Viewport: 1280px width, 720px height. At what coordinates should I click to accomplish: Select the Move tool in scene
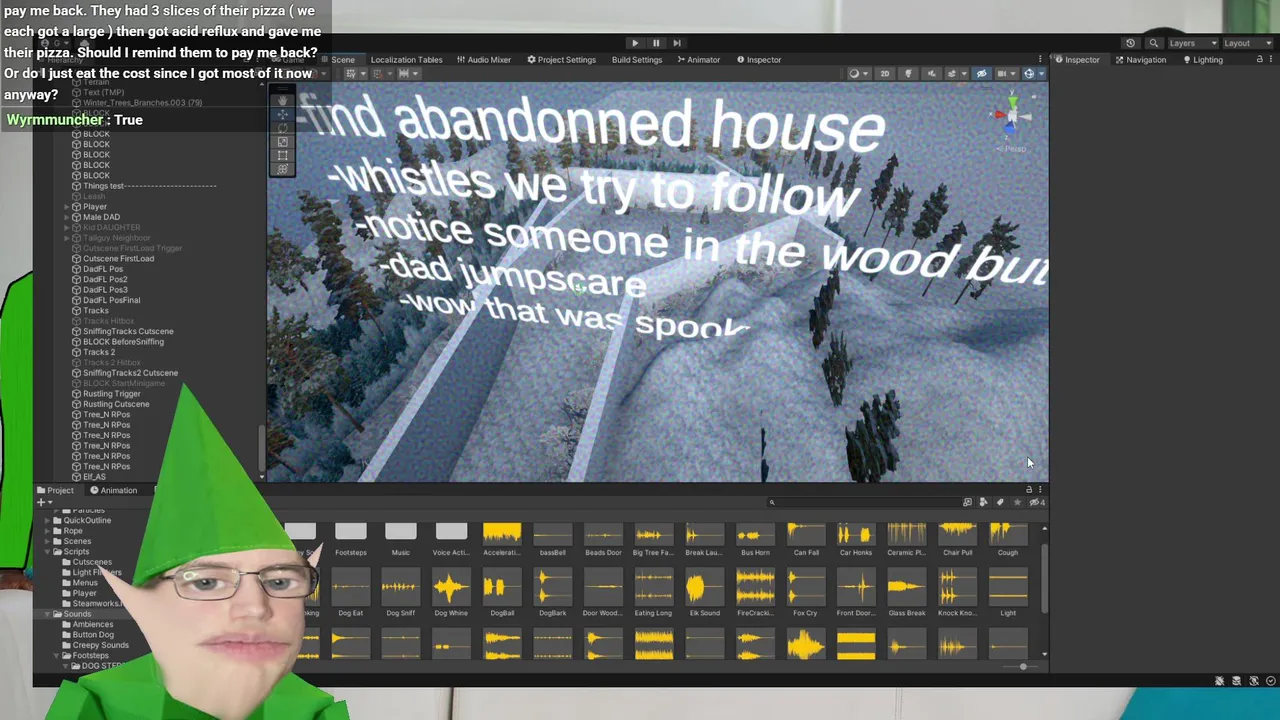click(283, 115)
